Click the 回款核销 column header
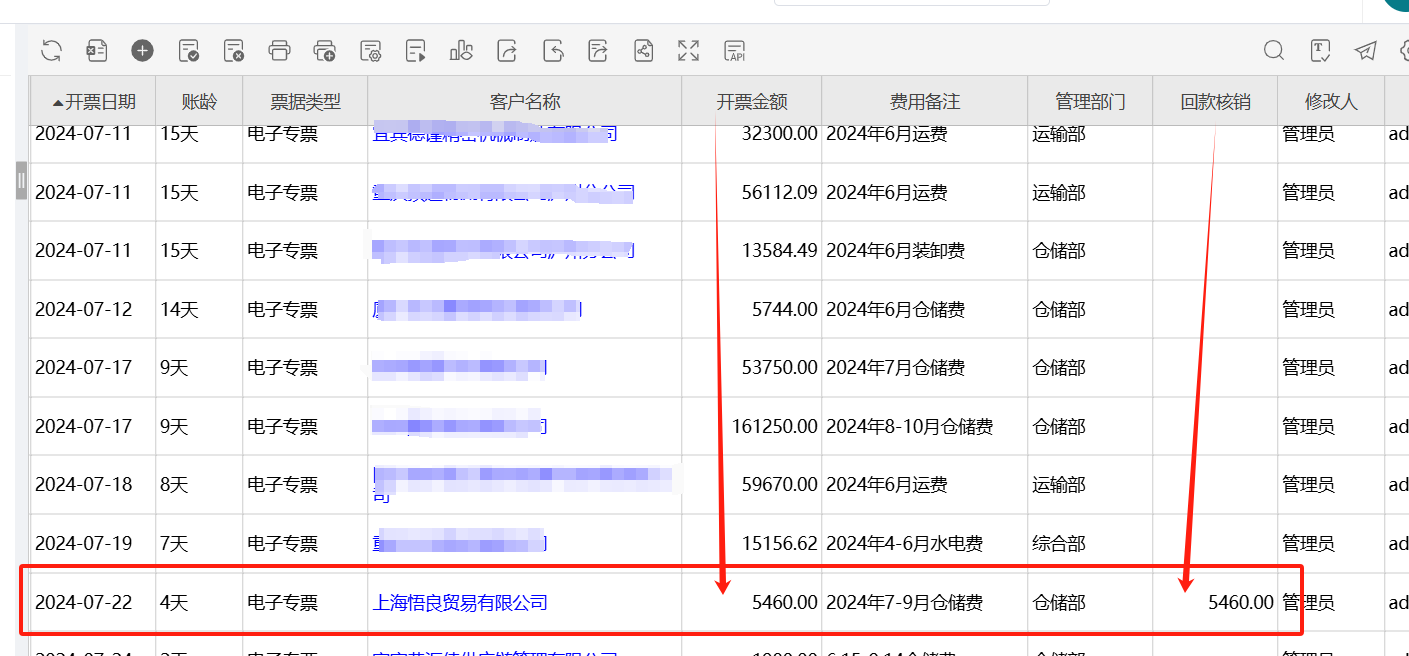 (x=1215, y=101)
